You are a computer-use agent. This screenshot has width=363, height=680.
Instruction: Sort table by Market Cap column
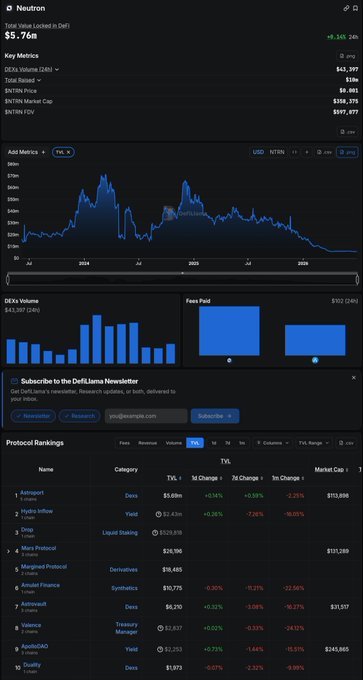pyautogui.click(x=331, y=469)
